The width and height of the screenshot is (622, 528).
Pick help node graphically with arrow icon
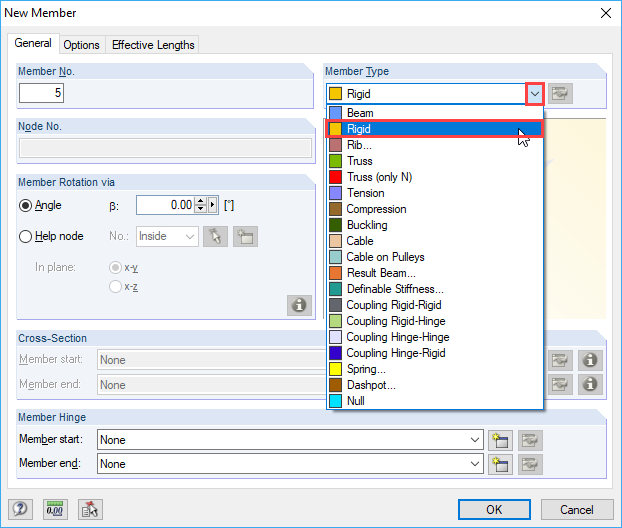[x=215, y=236]
